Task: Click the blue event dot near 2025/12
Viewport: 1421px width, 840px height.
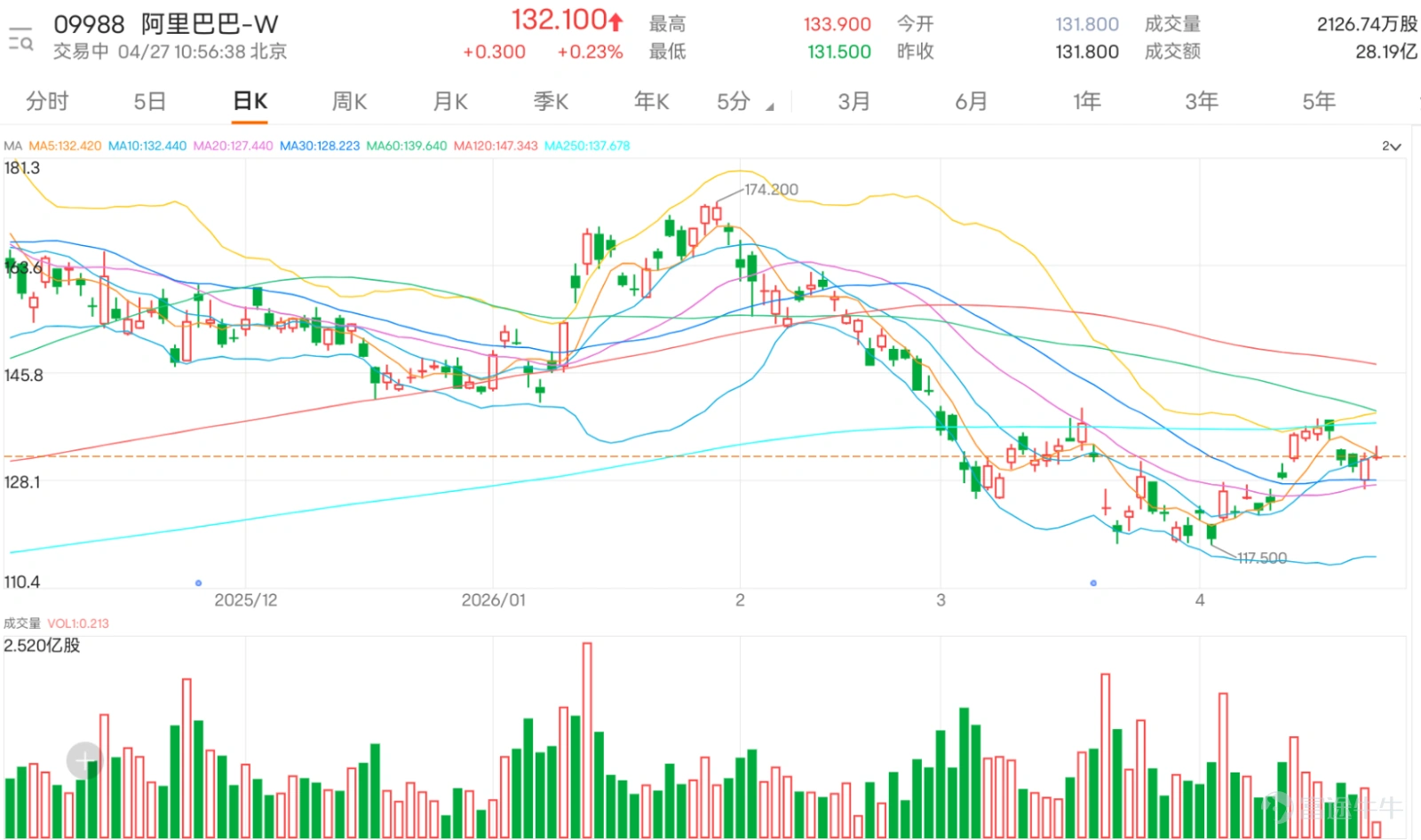Action: pos(198,583)
